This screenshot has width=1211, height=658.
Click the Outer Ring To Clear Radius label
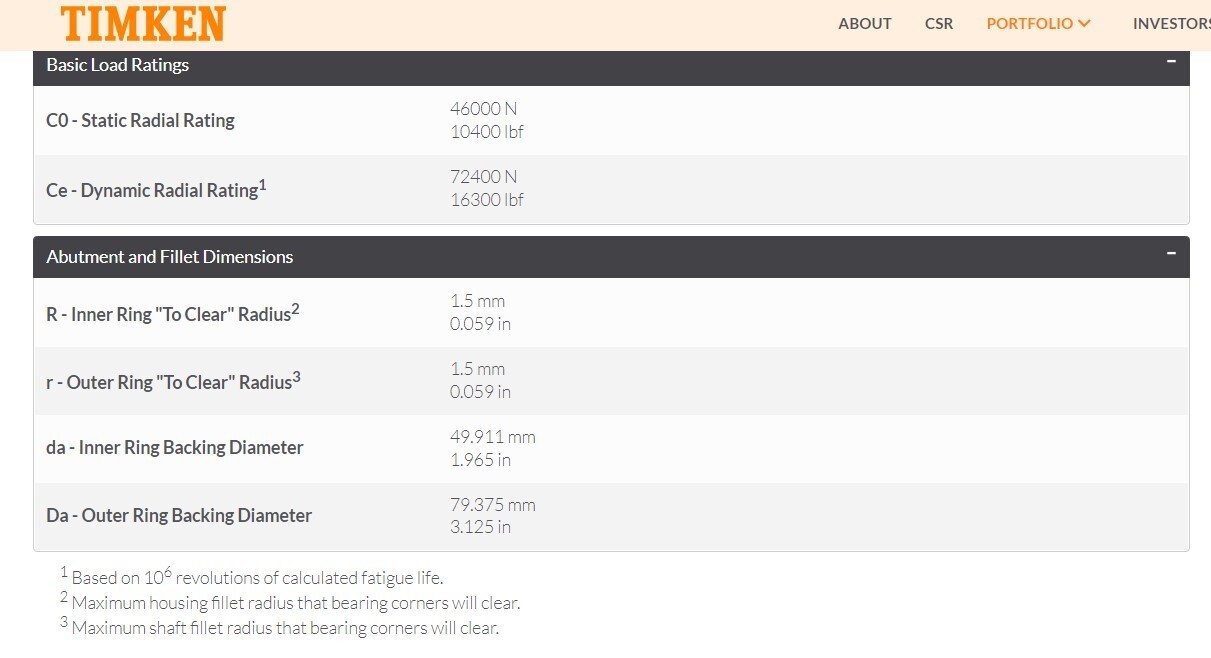[173, 381]
